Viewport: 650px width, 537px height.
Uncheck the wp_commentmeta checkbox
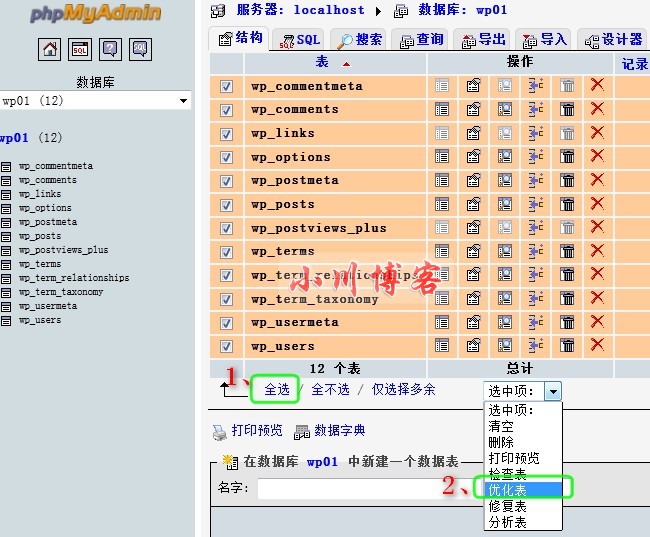tap(226, 86)
